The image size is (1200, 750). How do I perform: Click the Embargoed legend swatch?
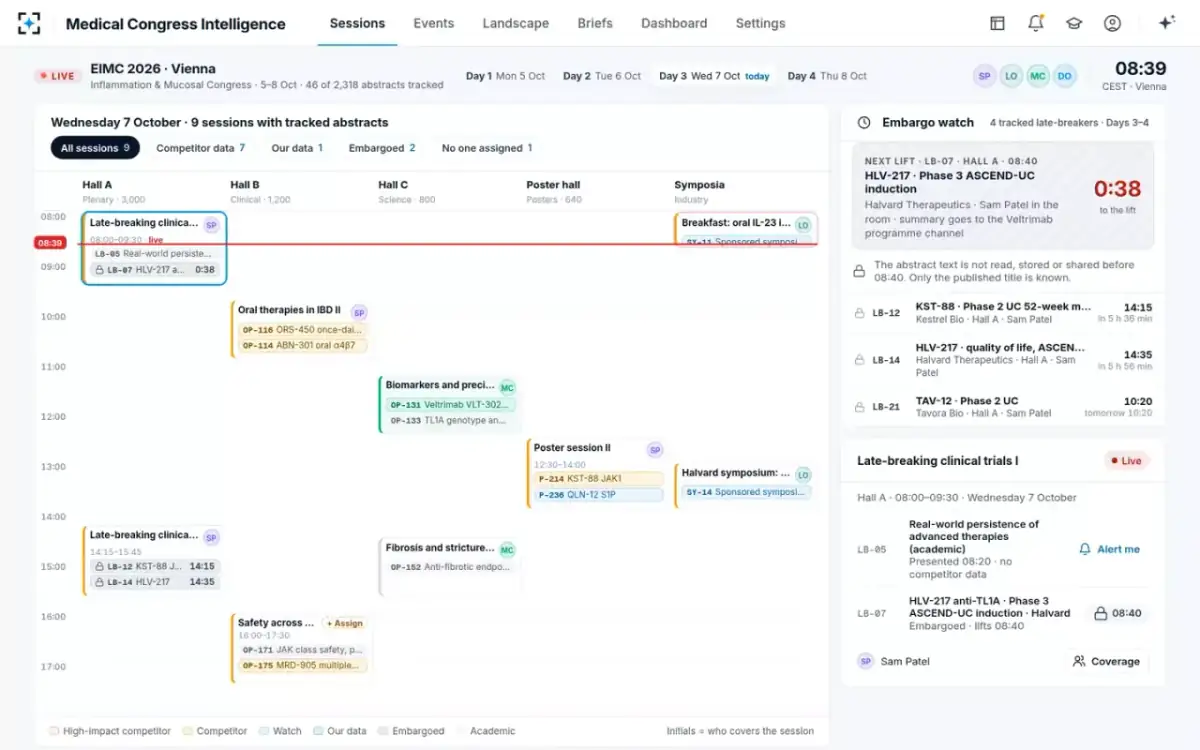[x=384, y=731]
